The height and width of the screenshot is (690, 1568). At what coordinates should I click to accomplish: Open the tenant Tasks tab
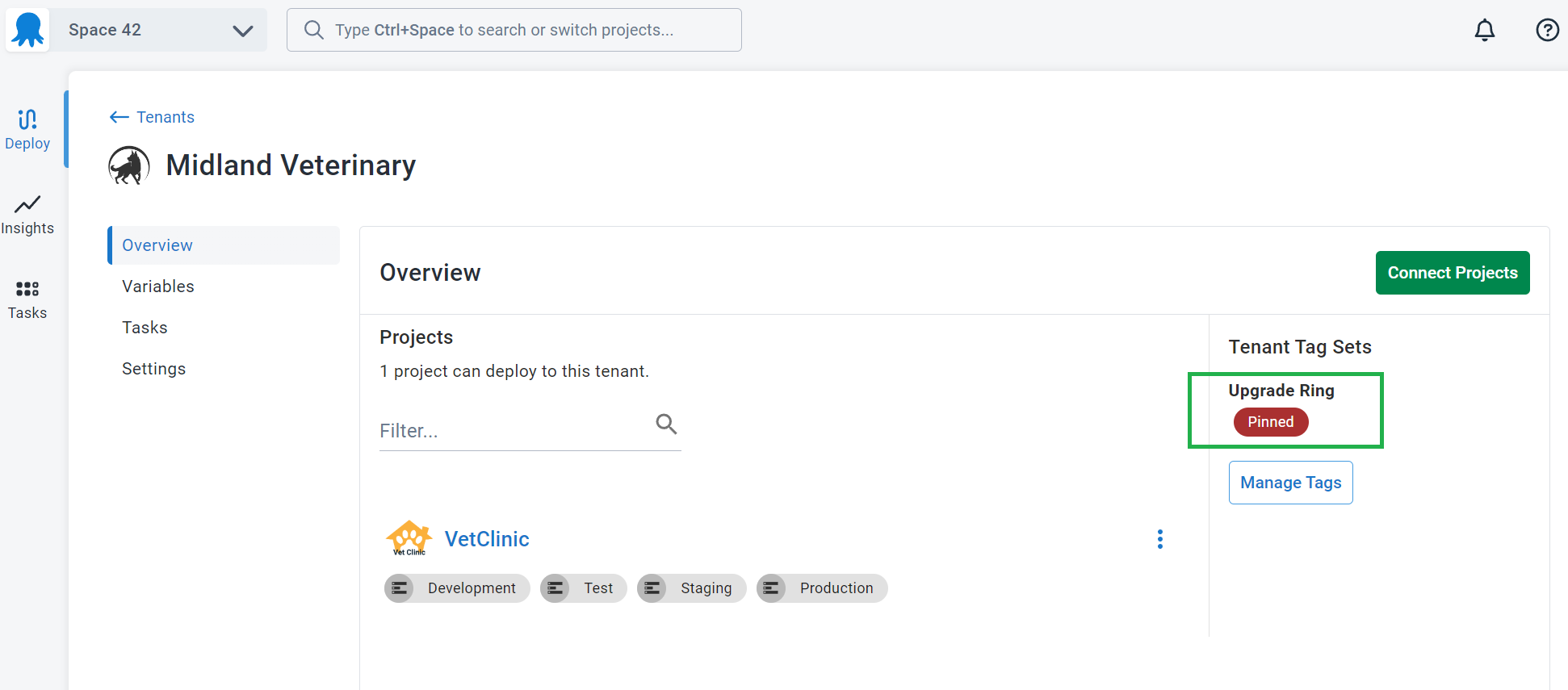pyautogui.click(x=145, y=328)
